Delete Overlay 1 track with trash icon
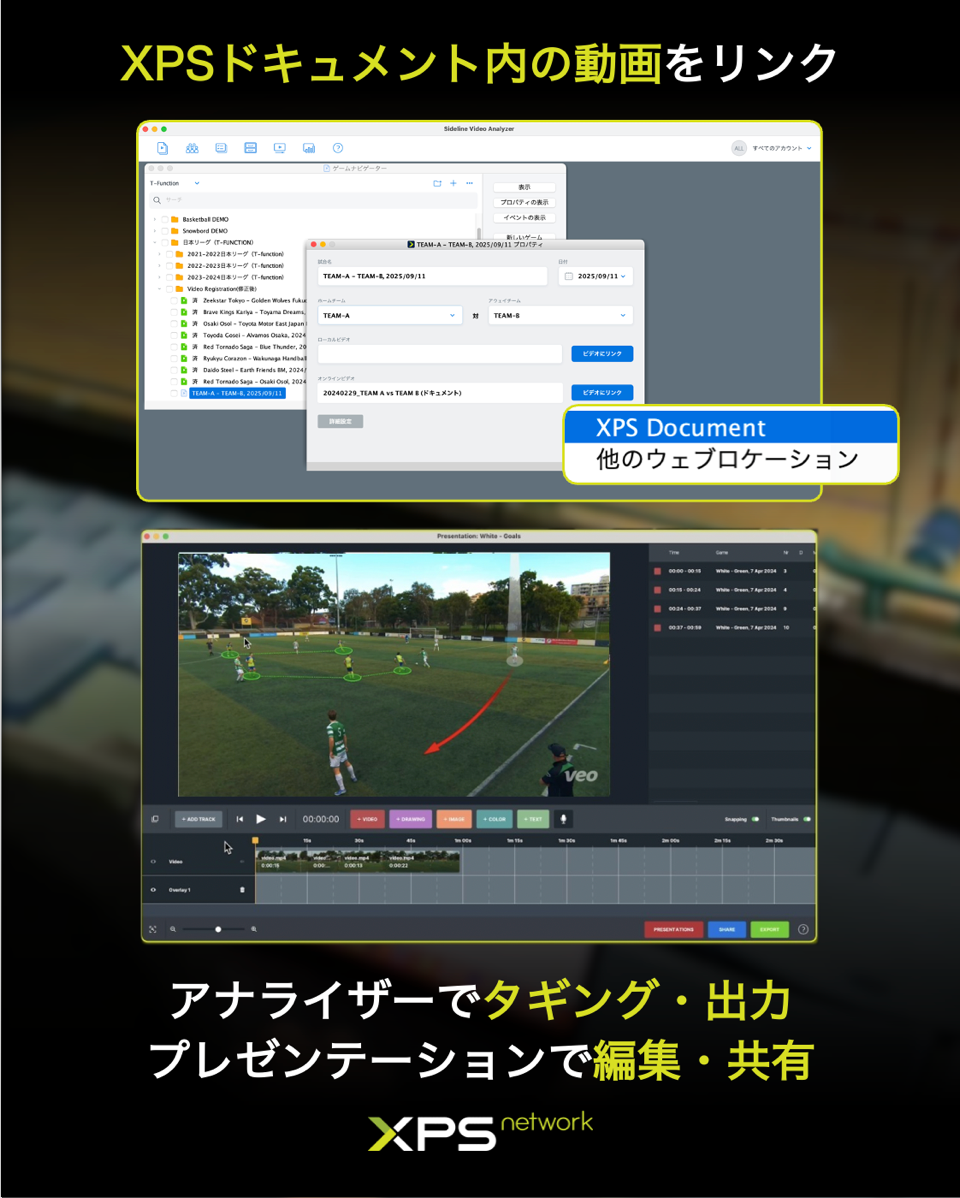 tap(242, 890)
